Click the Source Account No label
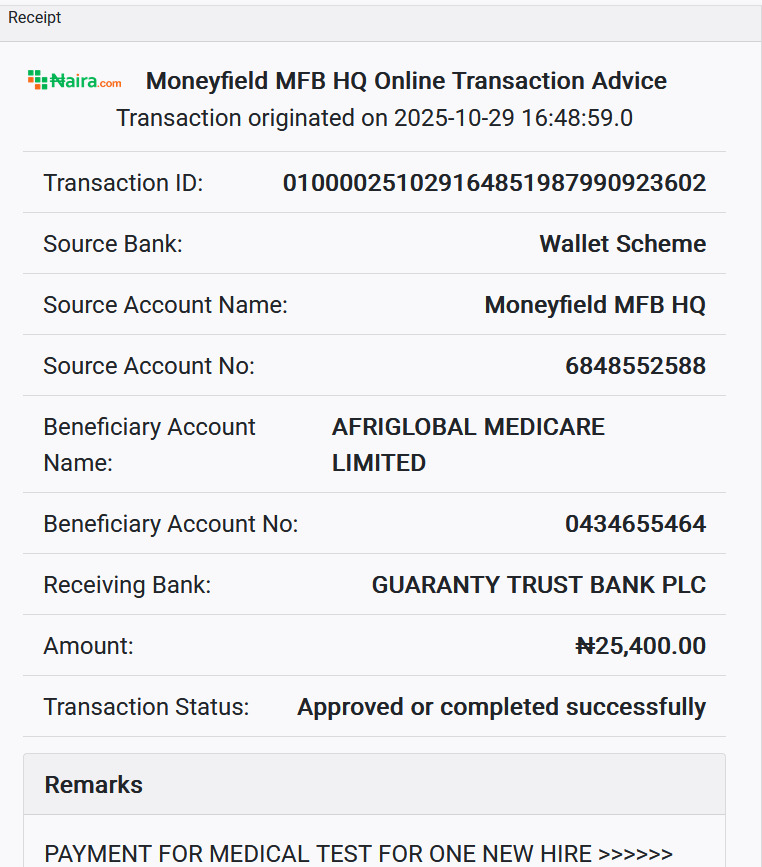This screenshot has height=867, width=762. coord(149,366)
